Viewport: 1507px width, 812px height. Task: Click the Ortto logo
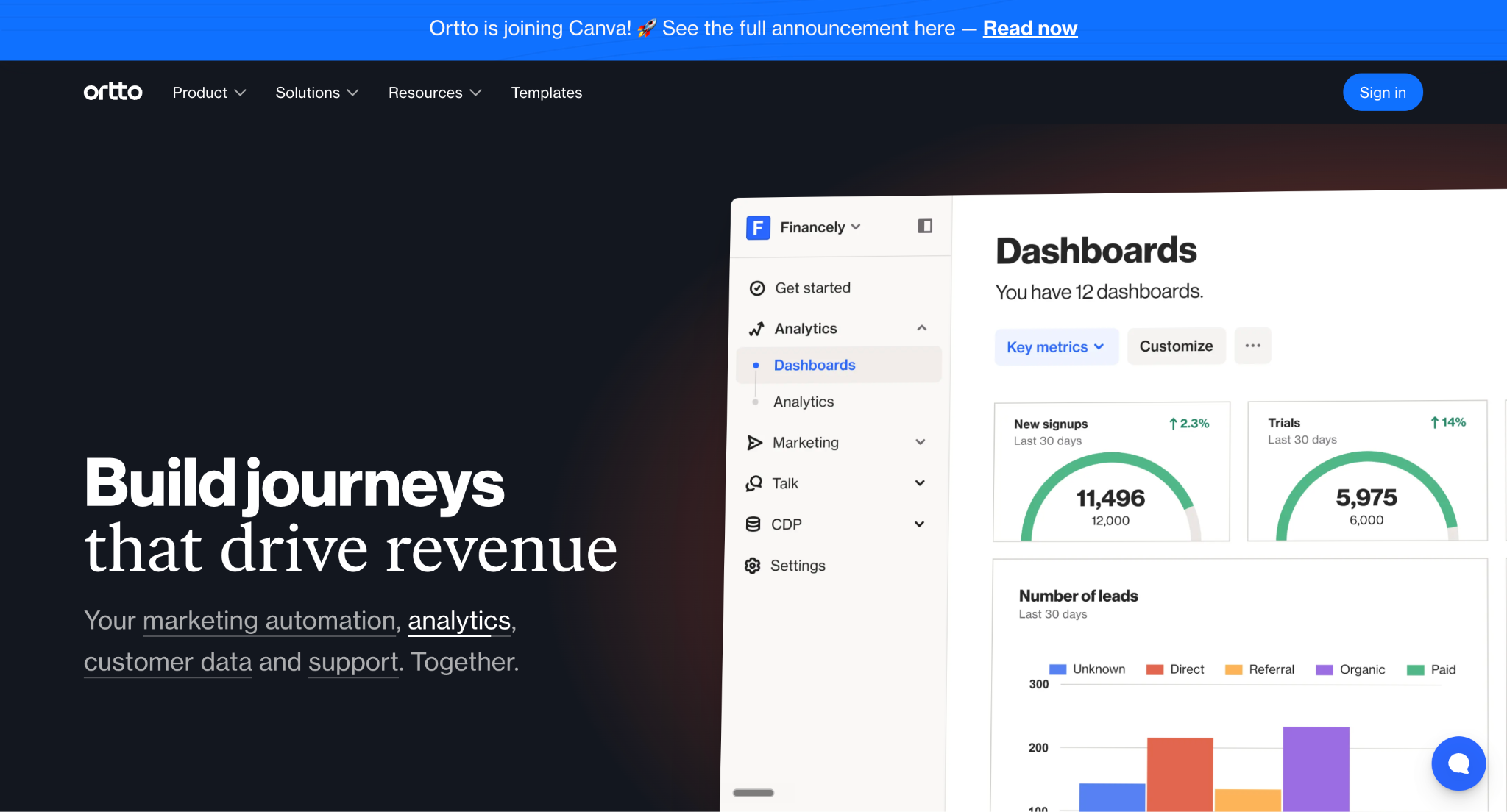click(x=113, y=92)
